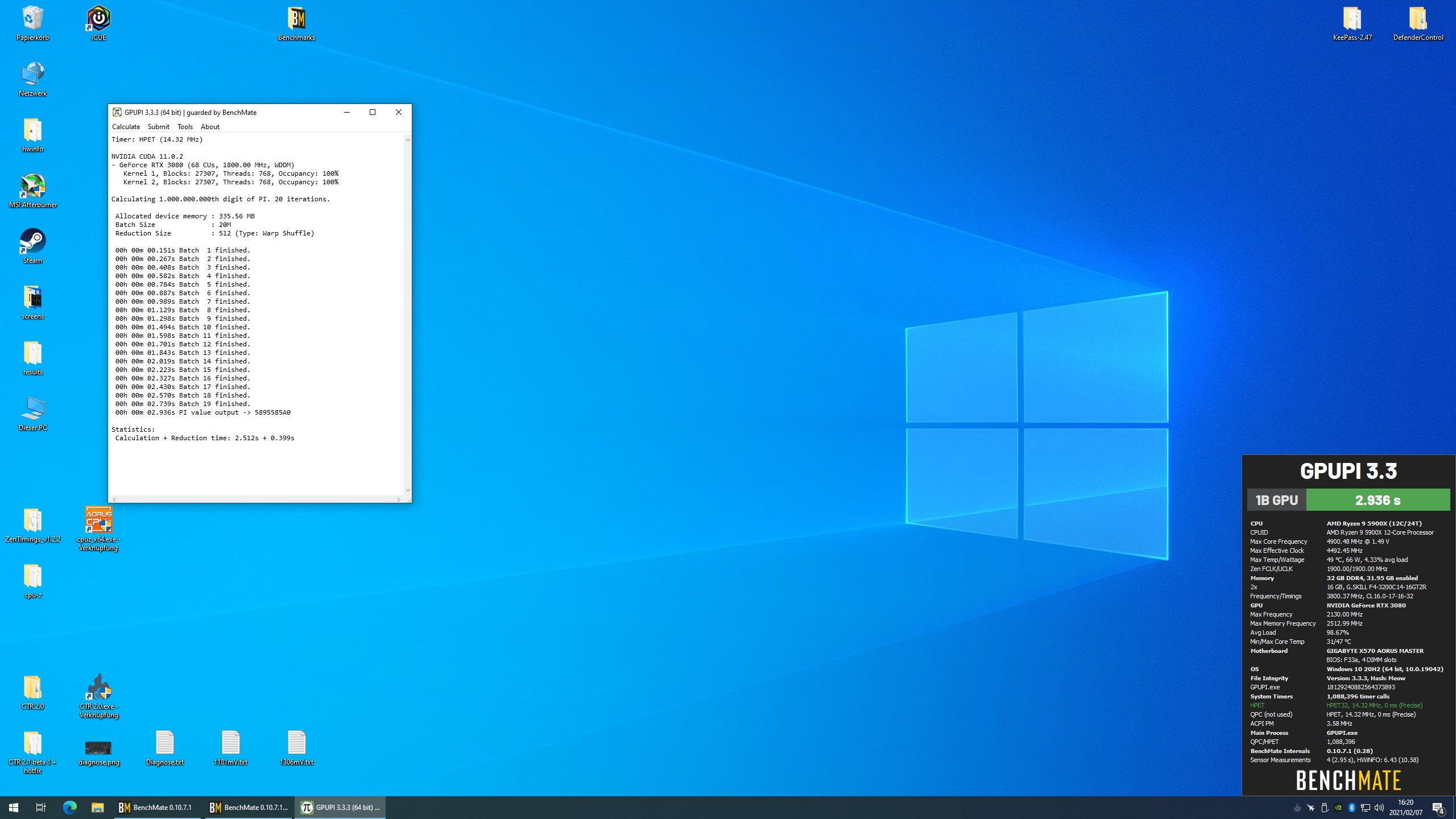1456x819 pixels.
Task: Open the volume speaker tray icon
Action: click(x=1379, y=808)
